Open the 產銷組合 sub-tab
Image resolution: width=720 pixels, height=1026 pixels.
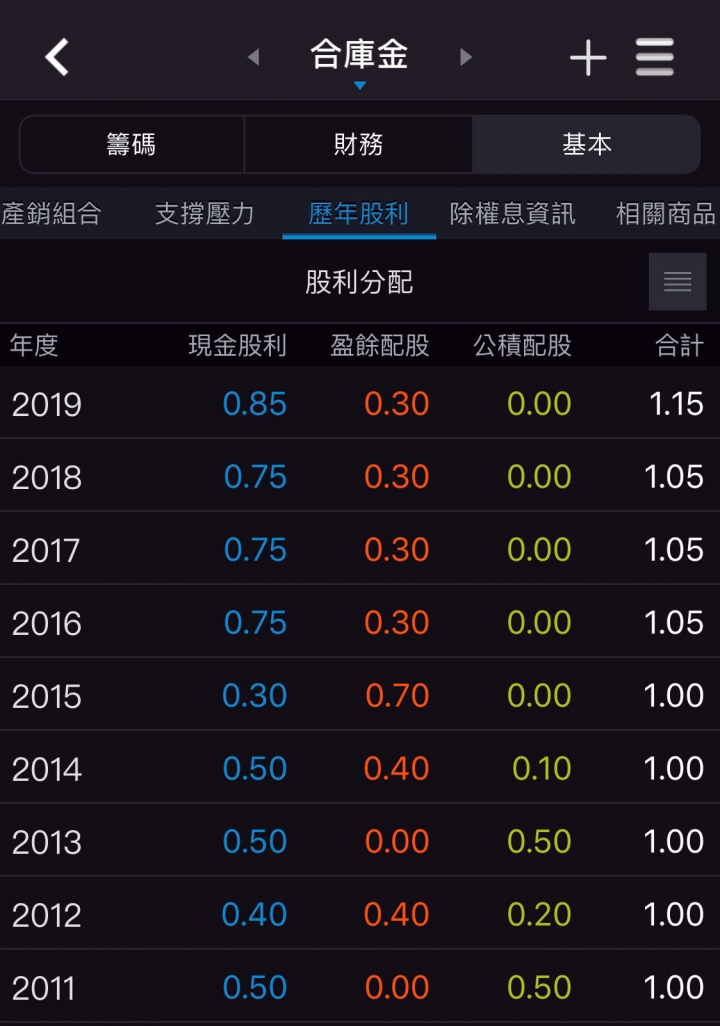tap(51, 213)
